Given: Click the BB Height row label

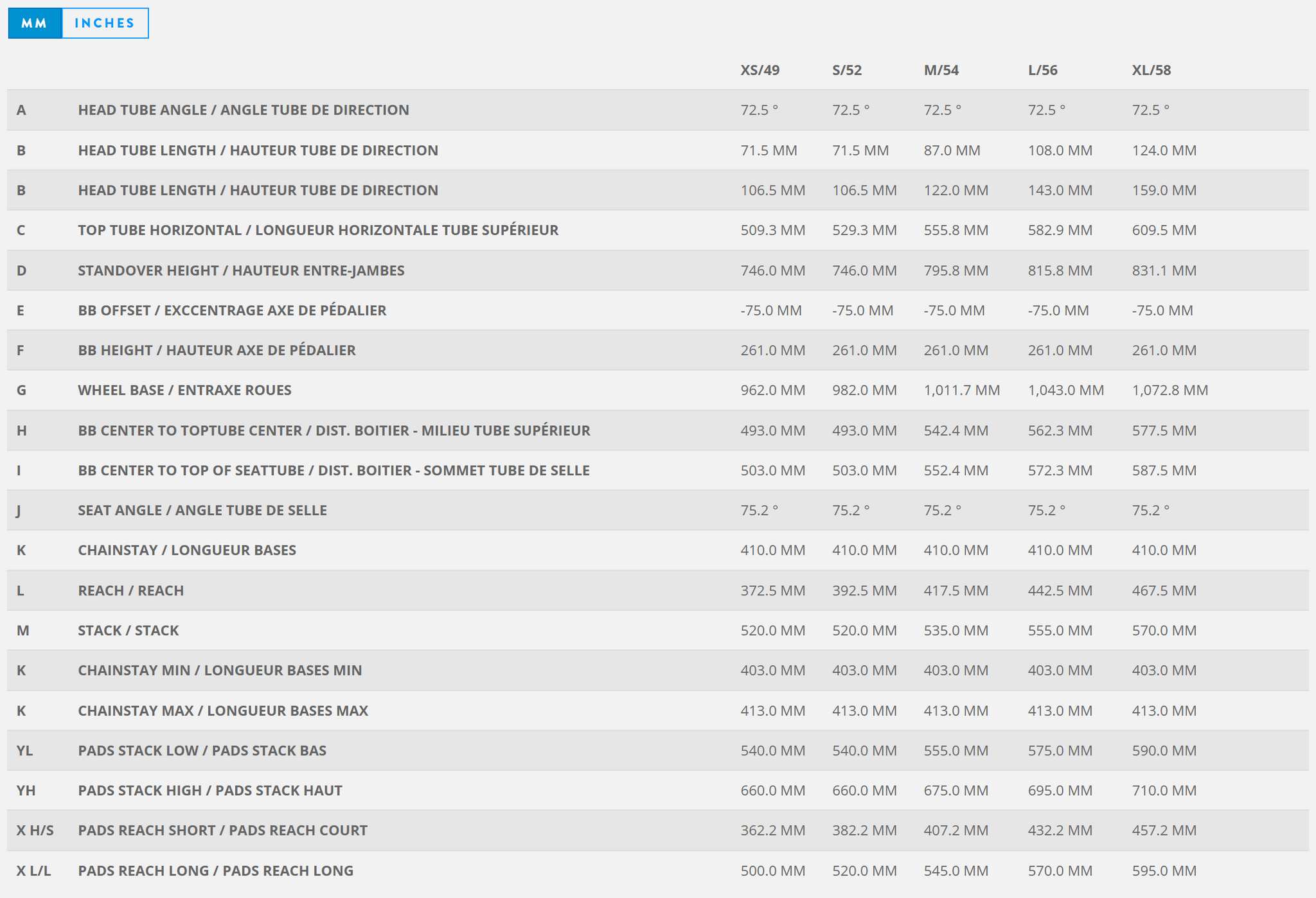Looking at the screenshot, I should coord(217,350).
